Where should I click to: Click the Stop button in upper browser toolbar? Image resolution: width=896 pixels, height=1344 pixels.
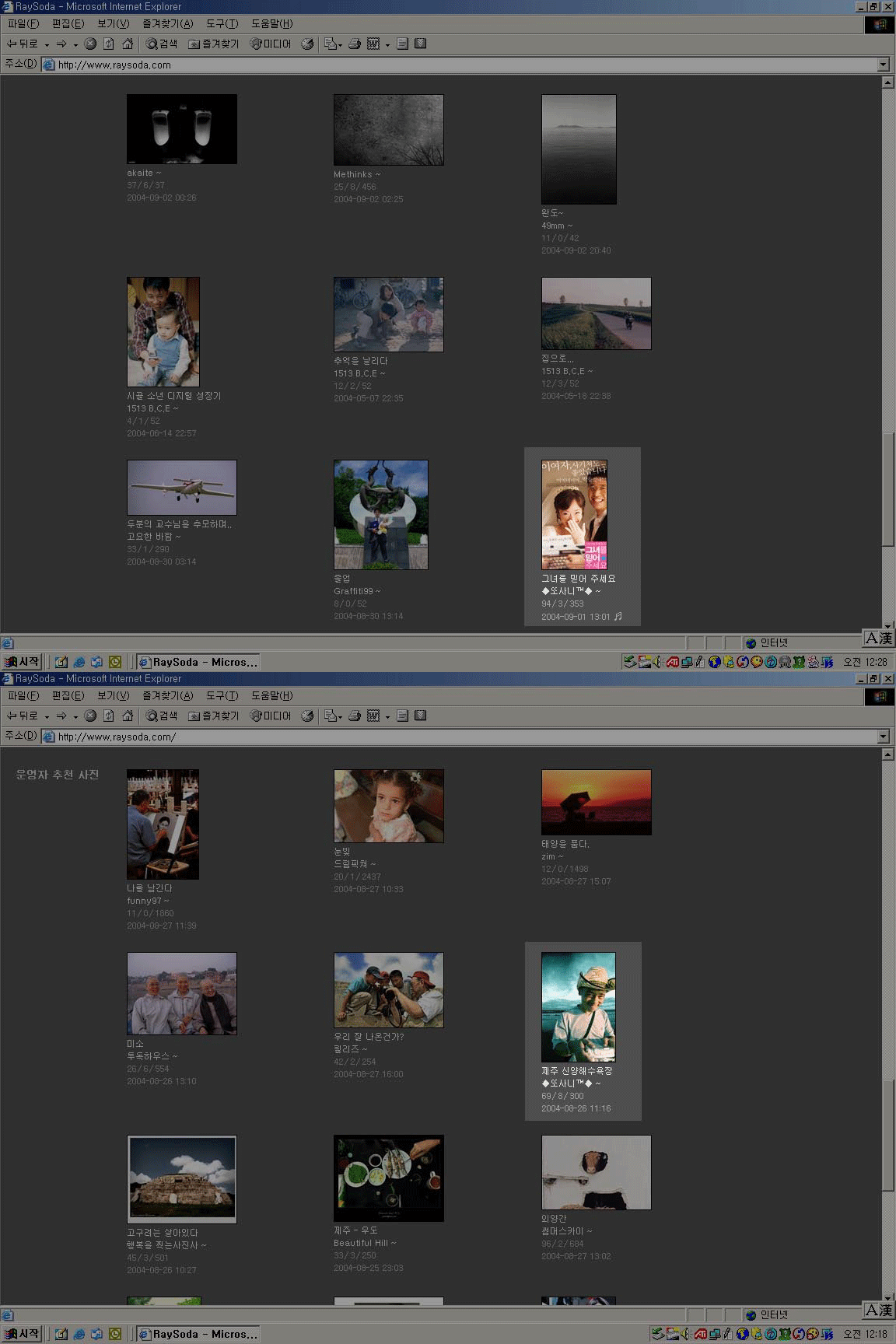(x=90, y=44)
